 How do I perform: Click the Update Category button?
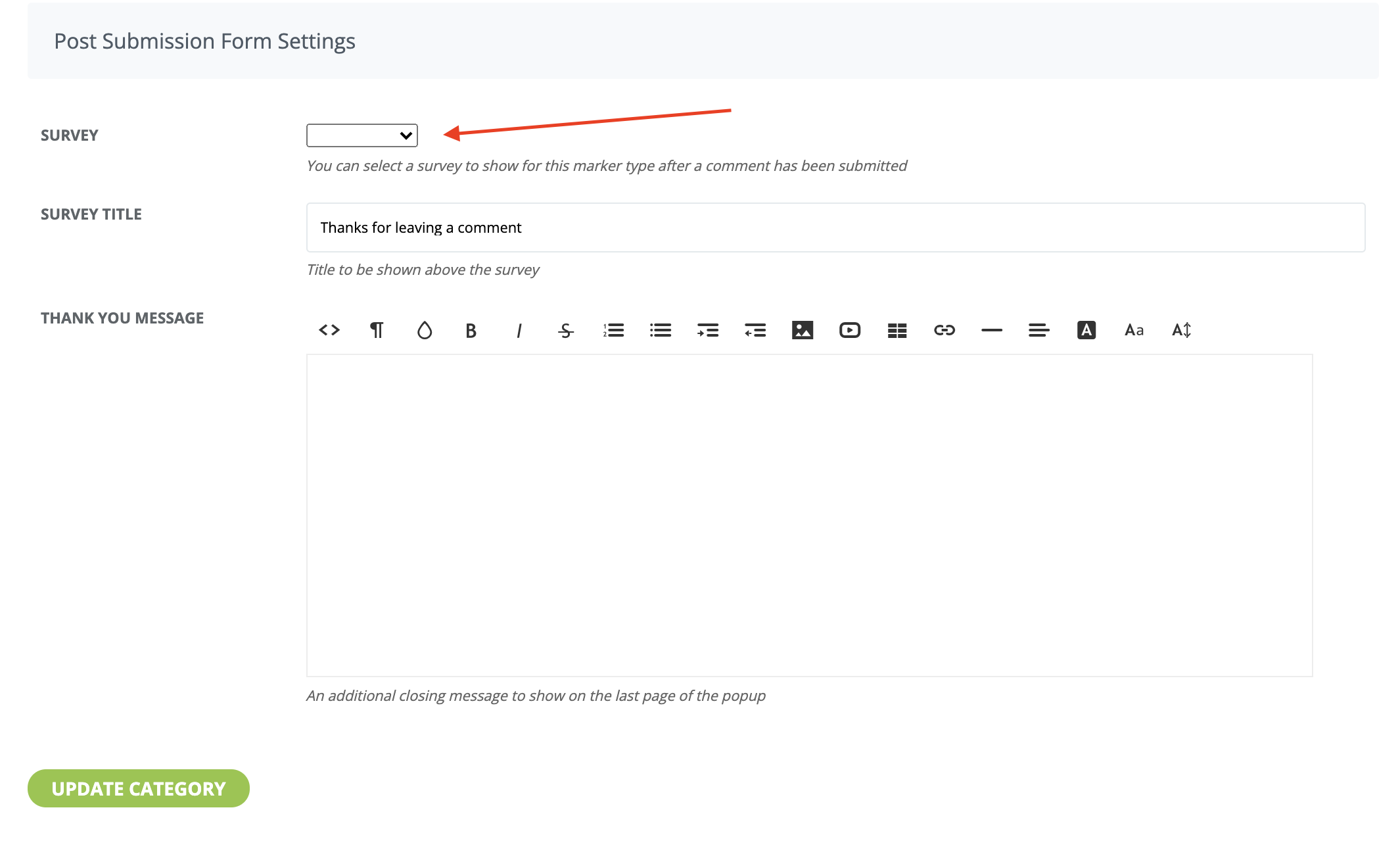[138, 788]
